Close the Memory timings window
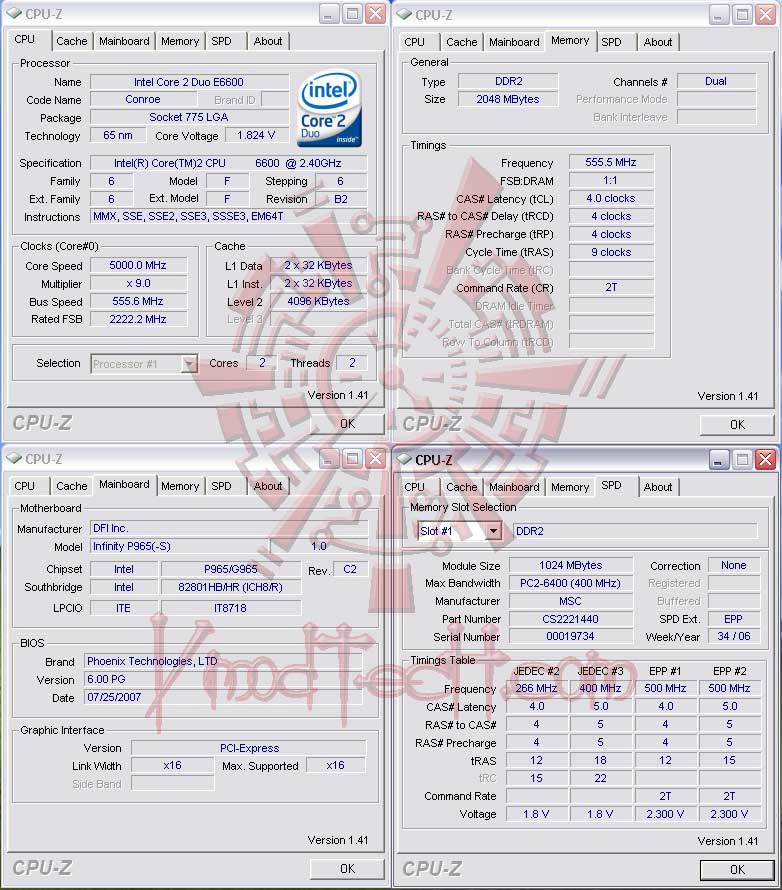Screen dimensions: 782x890 point(766,14)
